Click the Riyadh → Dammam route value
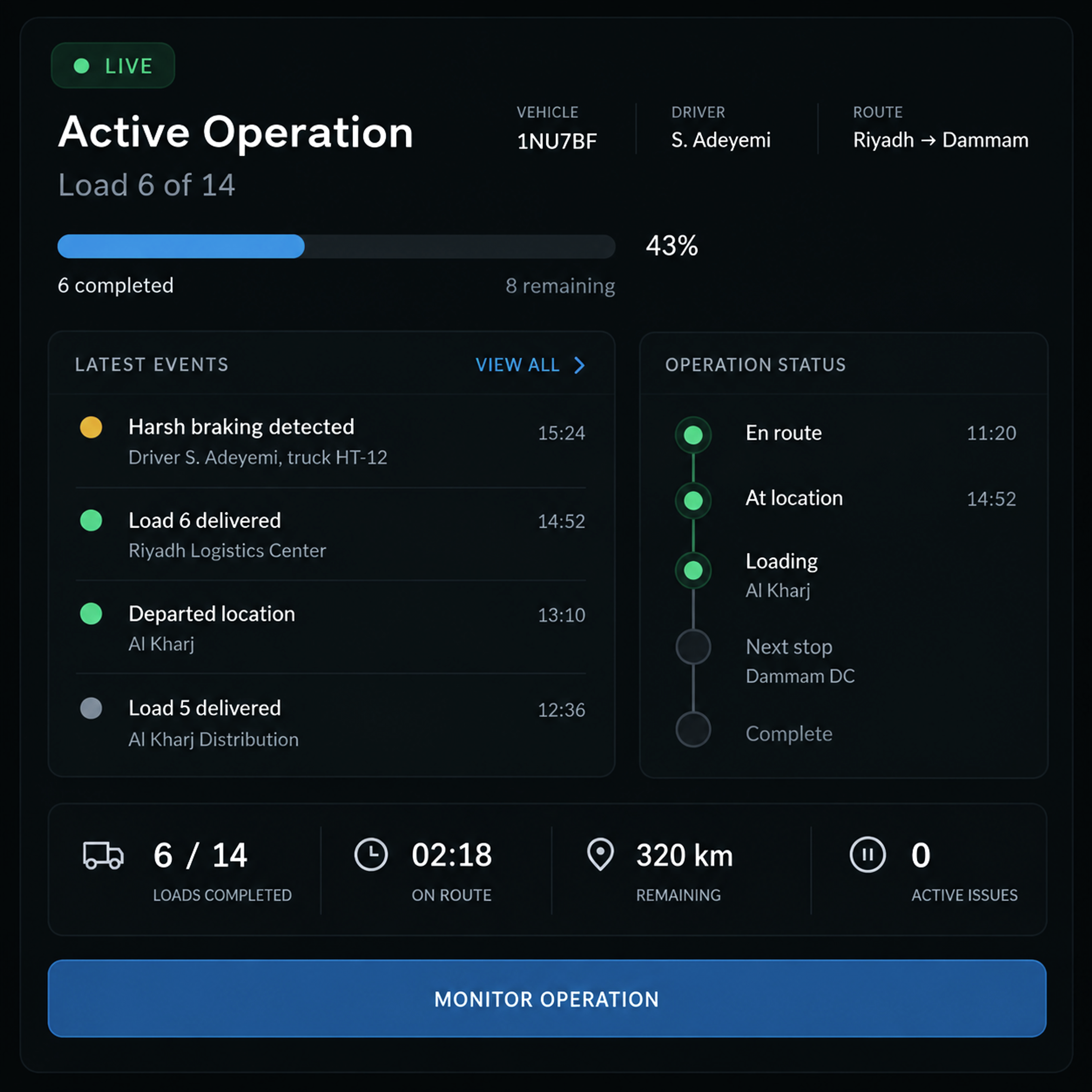The width and height of the screenshot is (1092, 1092). tap(940, 140)
